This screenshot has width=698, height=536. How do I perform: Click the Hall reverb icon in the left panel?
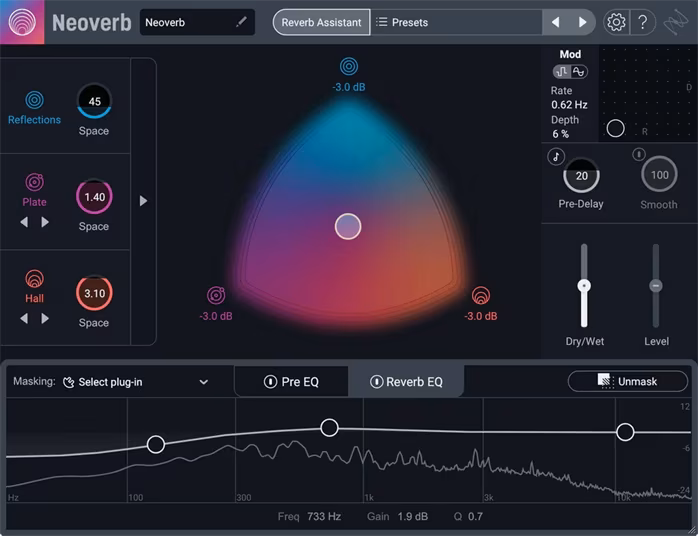34,279
